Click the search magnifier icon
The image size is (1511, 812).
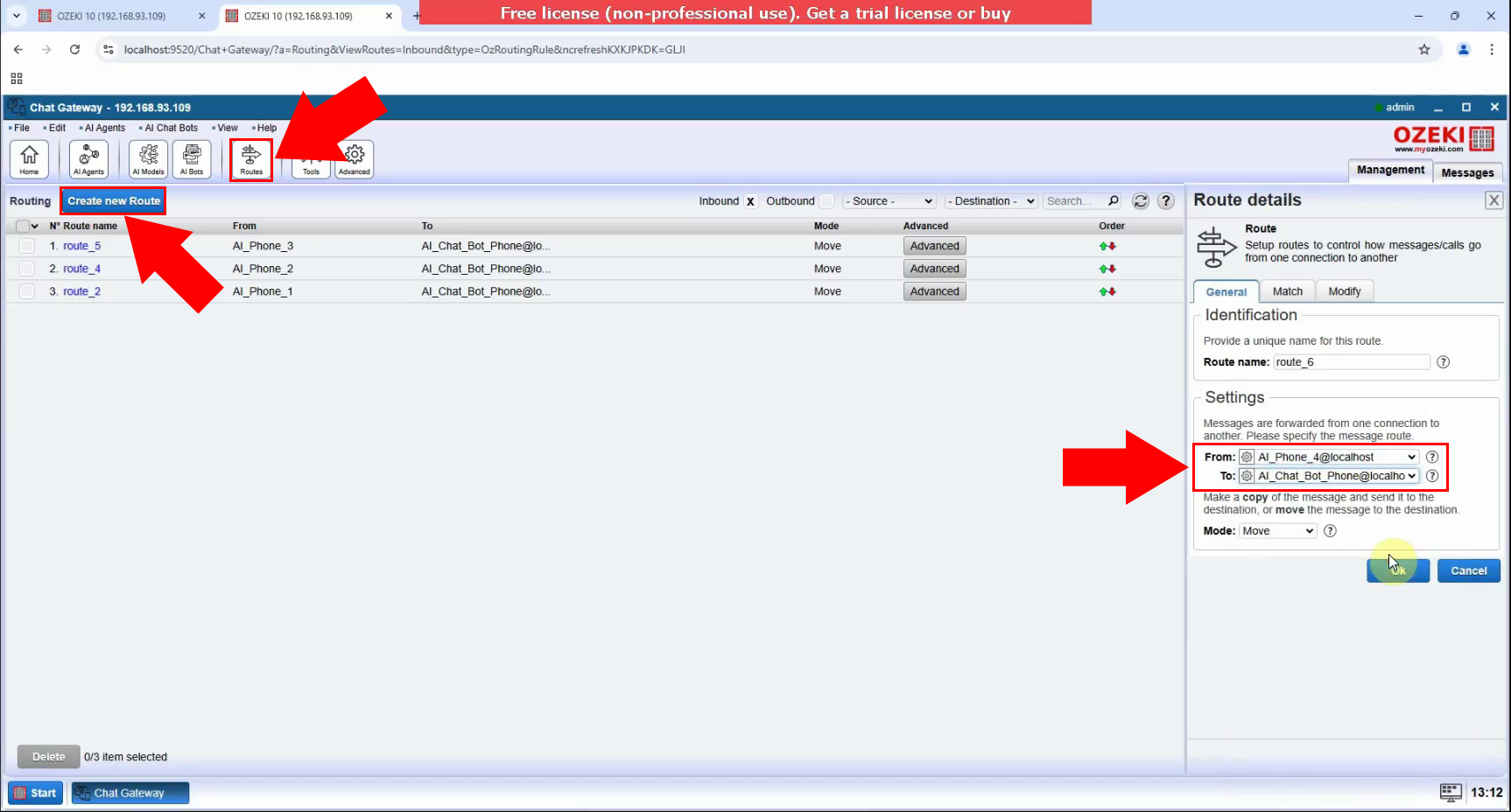pyautogui.click(x=1114, y=201)
